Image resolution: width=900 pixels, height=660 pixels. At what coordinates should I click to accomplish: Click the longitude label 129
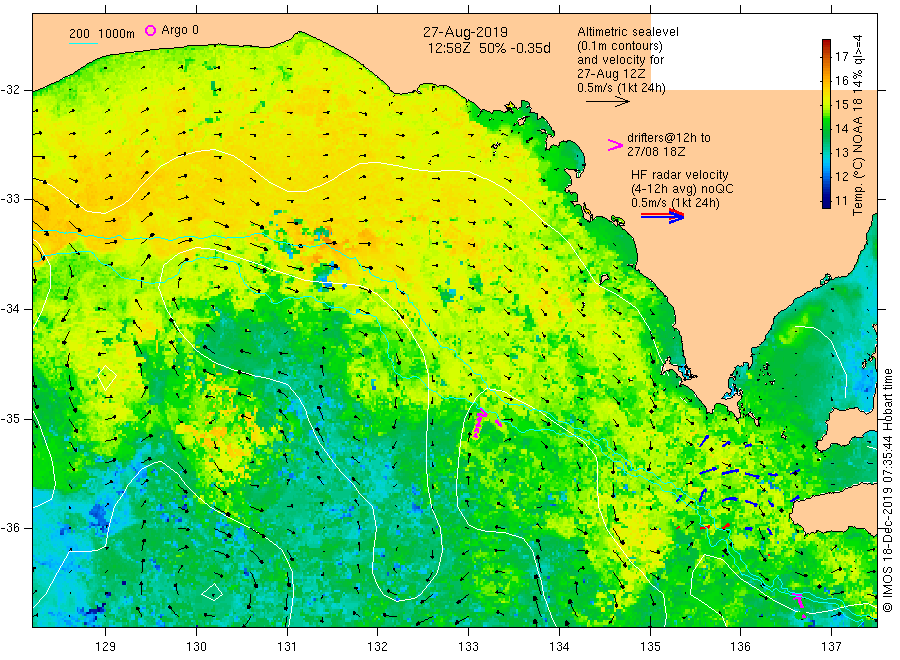(106, 647)
